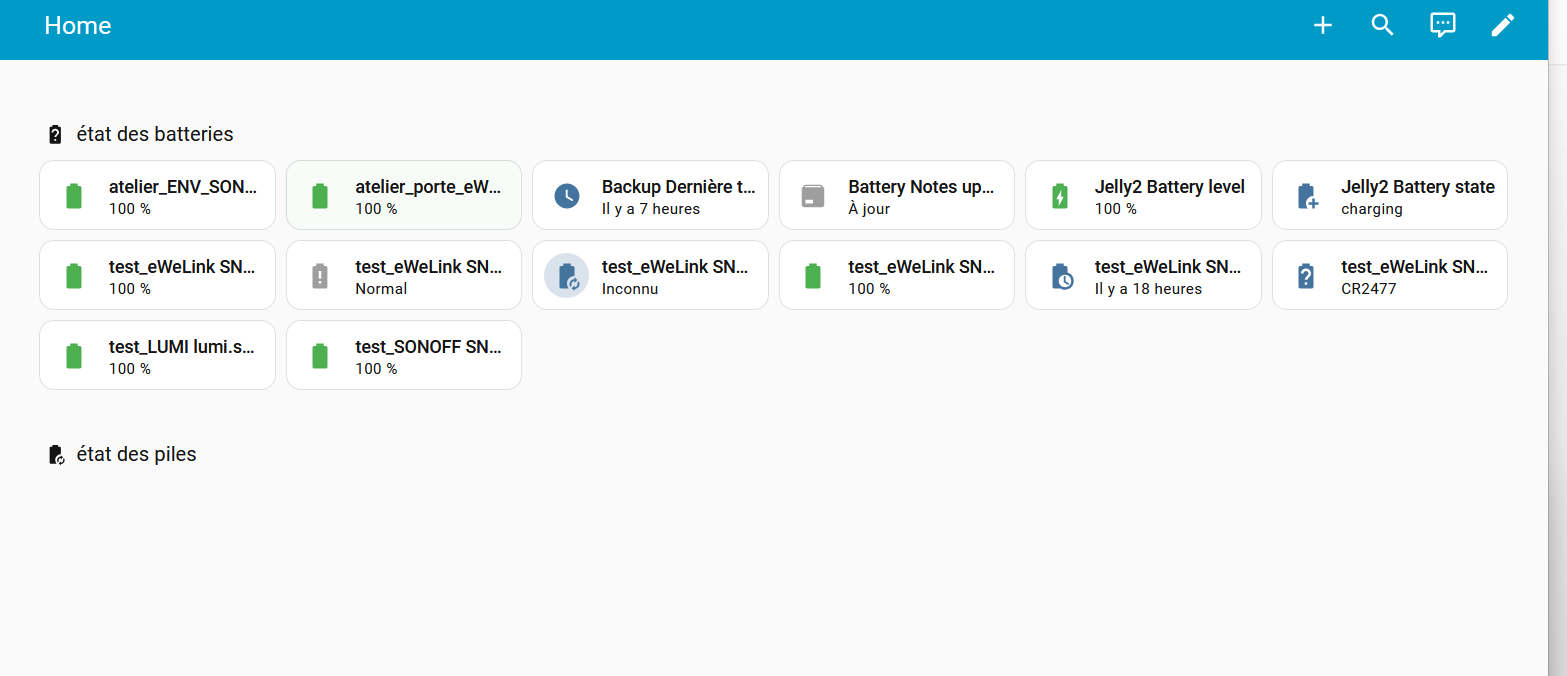Click the plus add icon in header
The height and width of the screenshot is (676, 1567).
tap(1322, 26)
